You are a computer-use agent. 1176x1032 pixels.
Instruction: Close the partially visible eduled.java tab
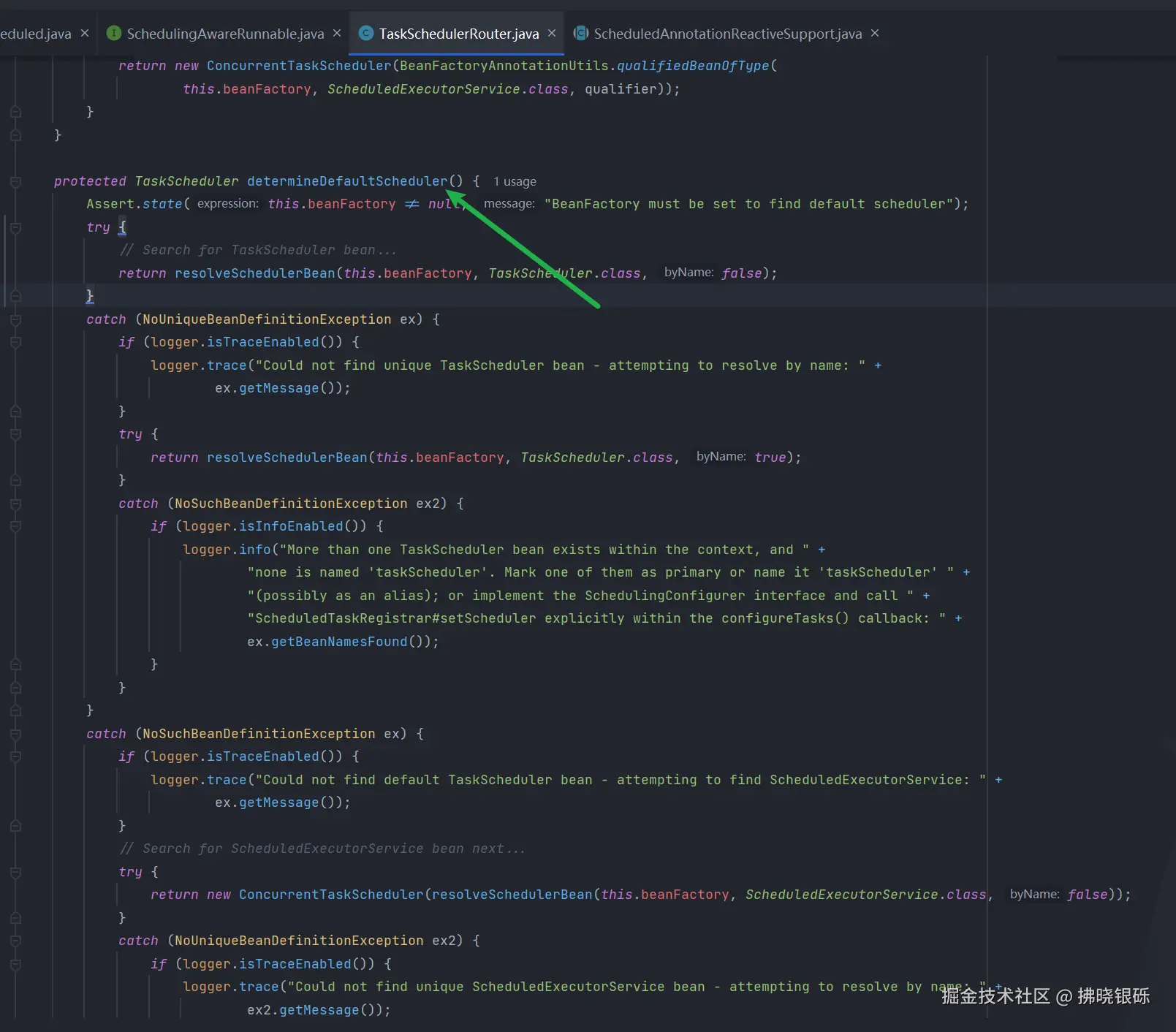tap(85, 33)
